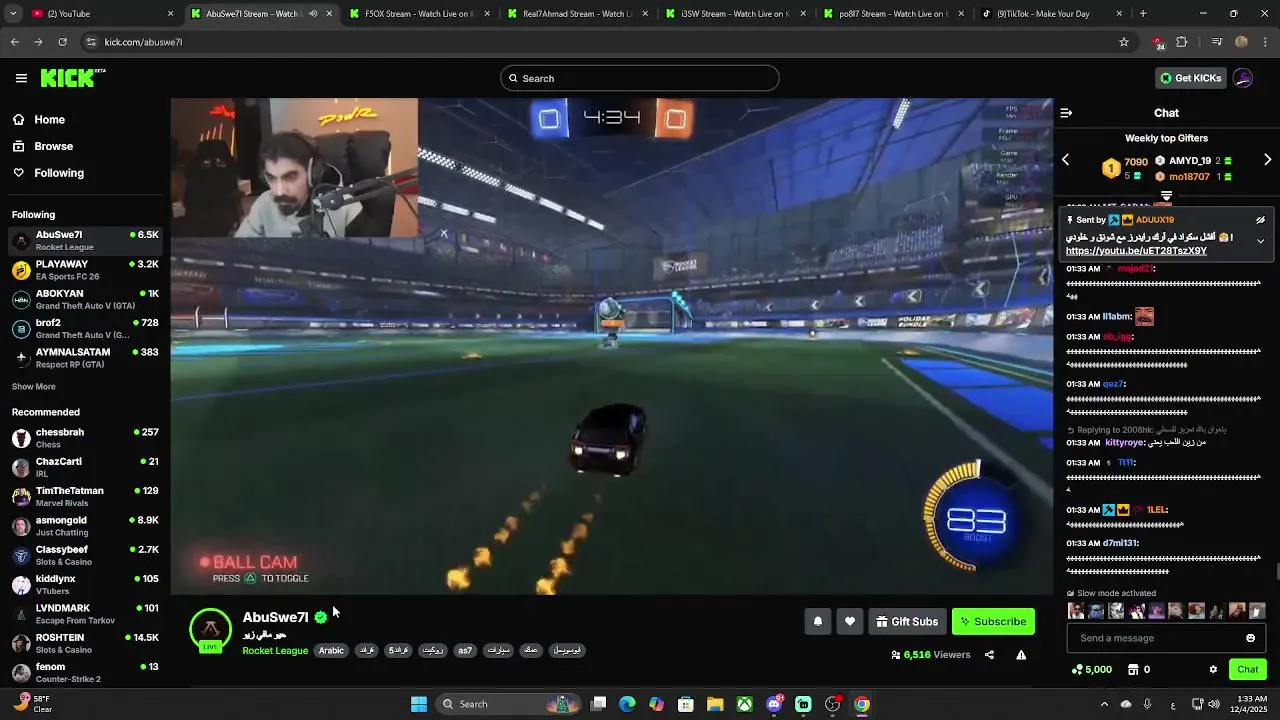Open Microsoft Edge from taskbar

pyautogui.click(x=627, y=704)
